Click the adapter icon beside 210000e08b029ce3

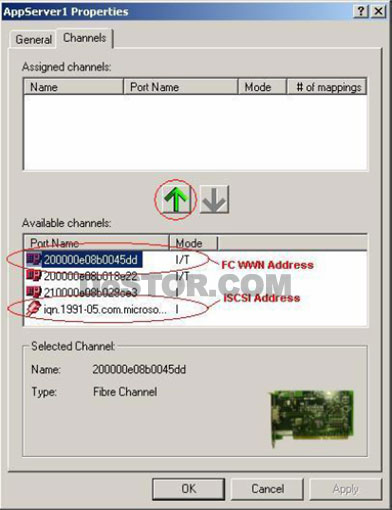pyautogui.click(x=34, y=292)
